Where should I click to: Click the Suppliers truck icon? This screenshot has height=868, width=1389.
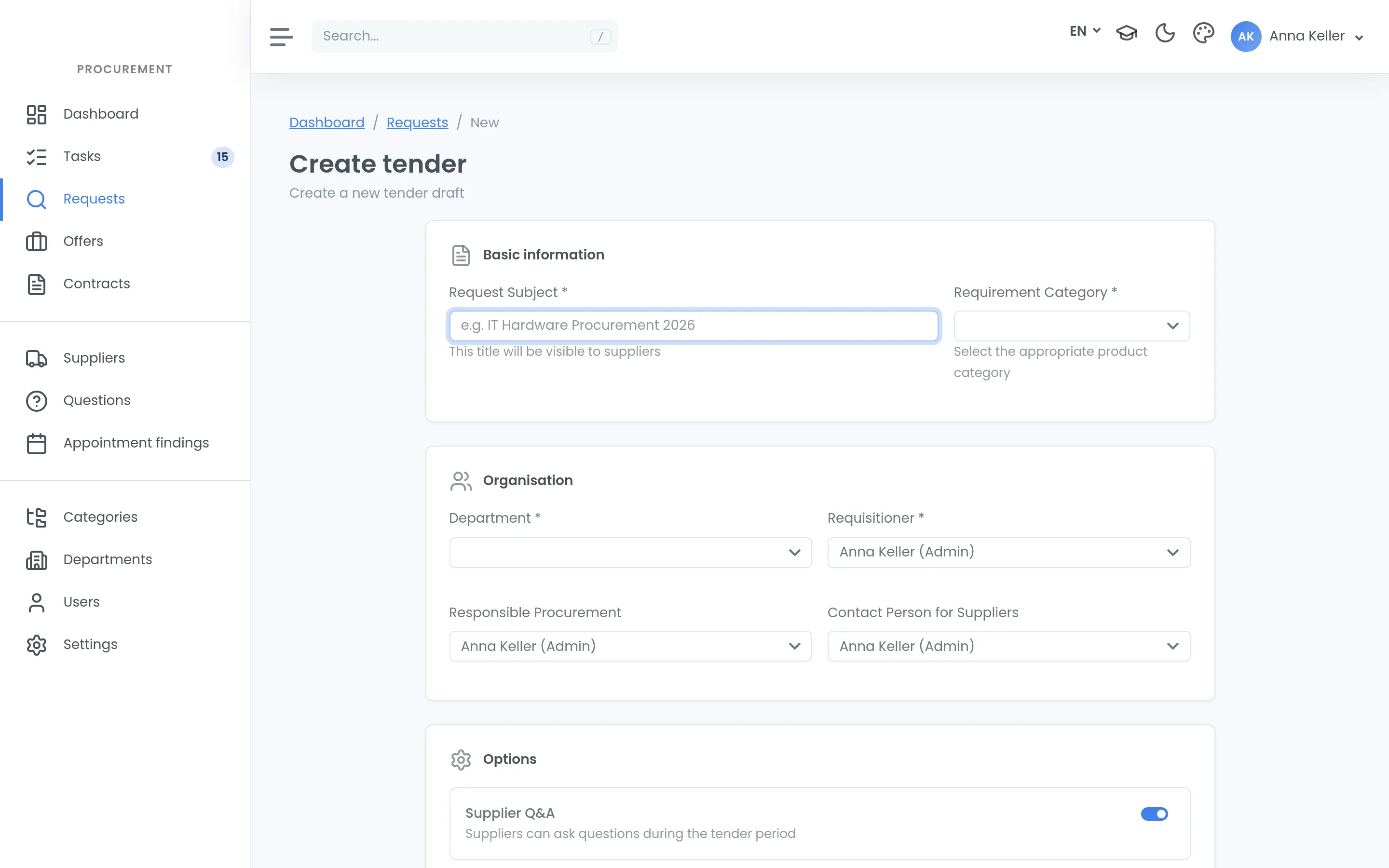(x=37, y=358)
